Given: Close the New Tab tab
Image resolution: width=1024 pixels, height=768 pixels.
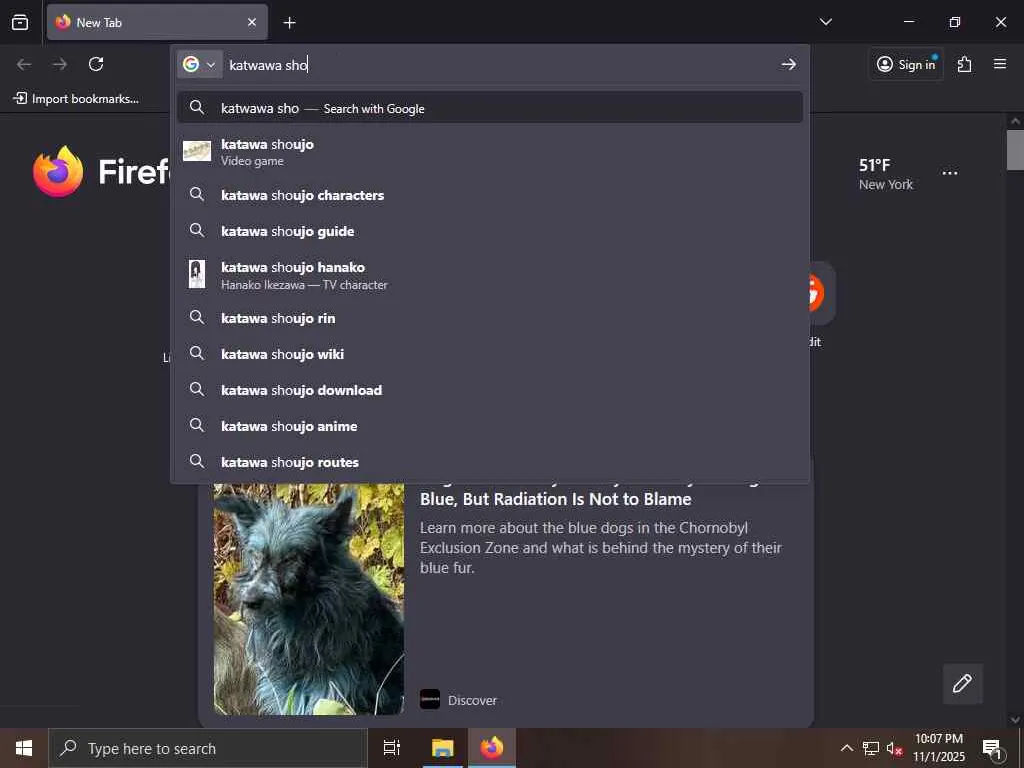Looking at the screenshot, I should [x=252, y=22].
